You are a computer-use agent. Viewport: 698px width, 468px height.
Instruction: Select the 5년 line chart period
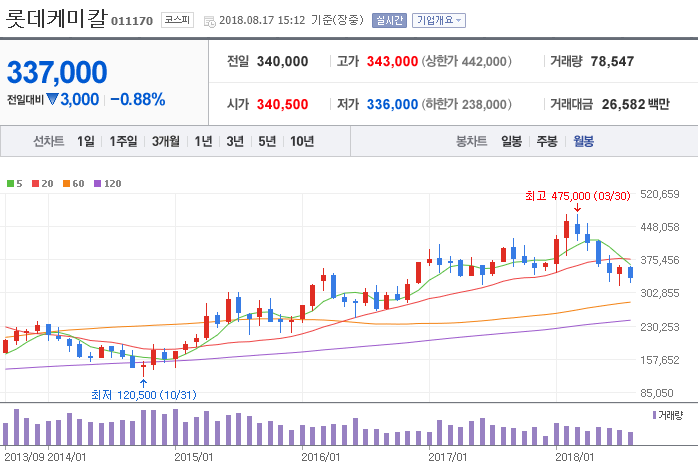(x=267, y=141)
